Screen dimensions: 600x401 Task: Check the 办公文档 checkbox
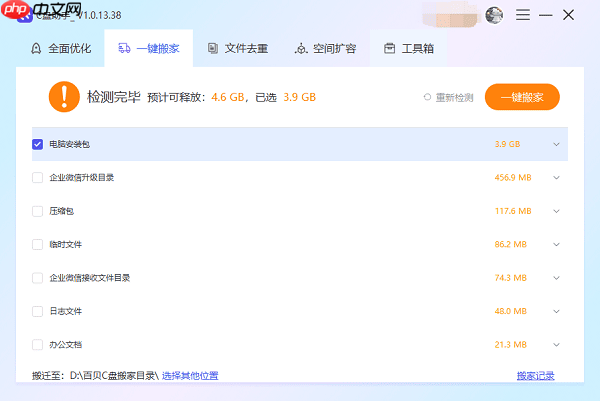[38, 345]
